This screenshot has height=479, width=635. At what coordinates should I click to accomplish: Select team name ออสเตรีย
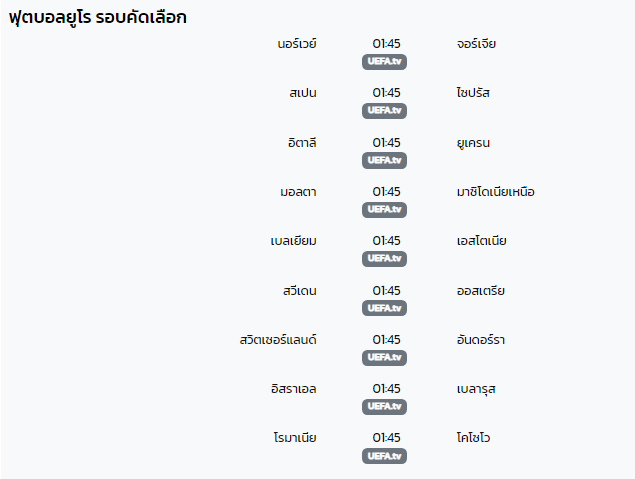[481, 291]
